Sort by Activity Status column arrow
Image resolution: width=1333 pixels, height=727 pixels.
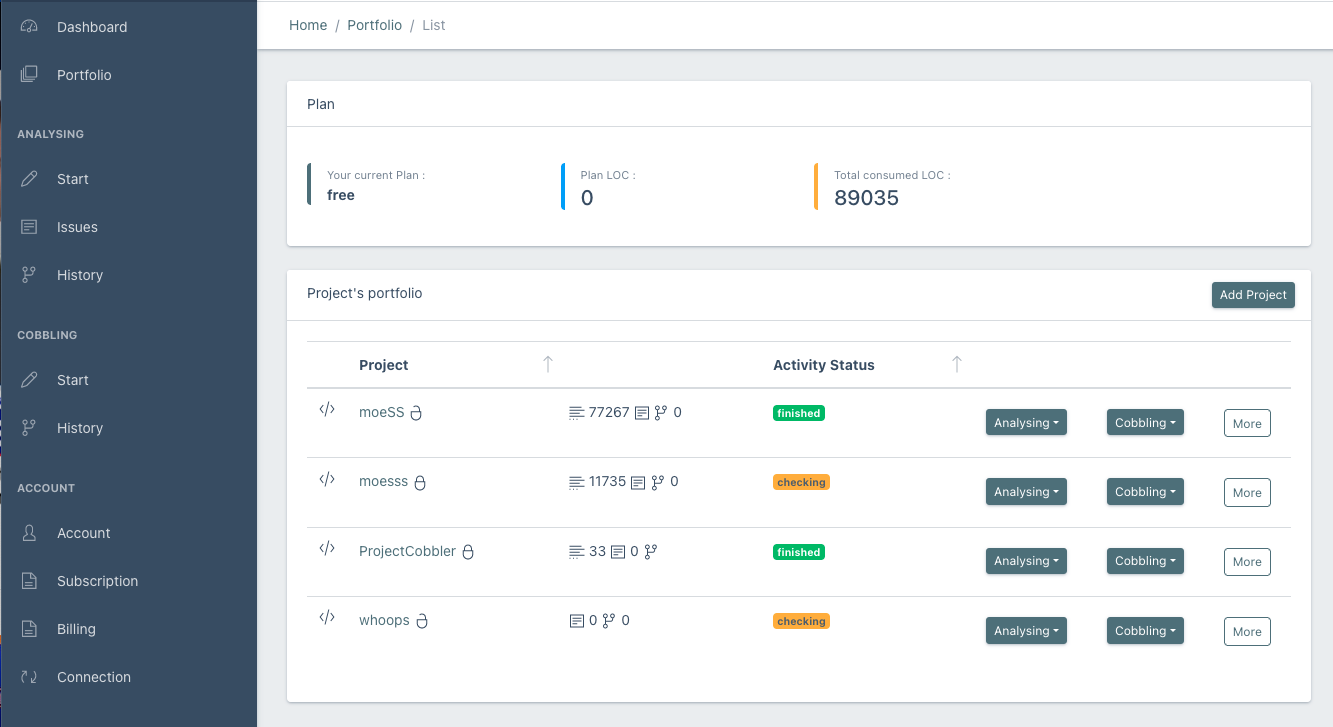(956, 364)
